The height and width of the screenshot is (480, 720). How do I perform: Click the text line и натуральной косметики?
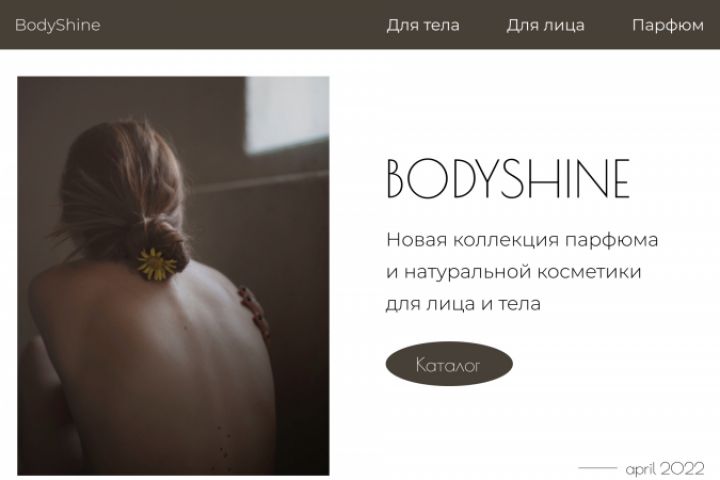(513, 271)
